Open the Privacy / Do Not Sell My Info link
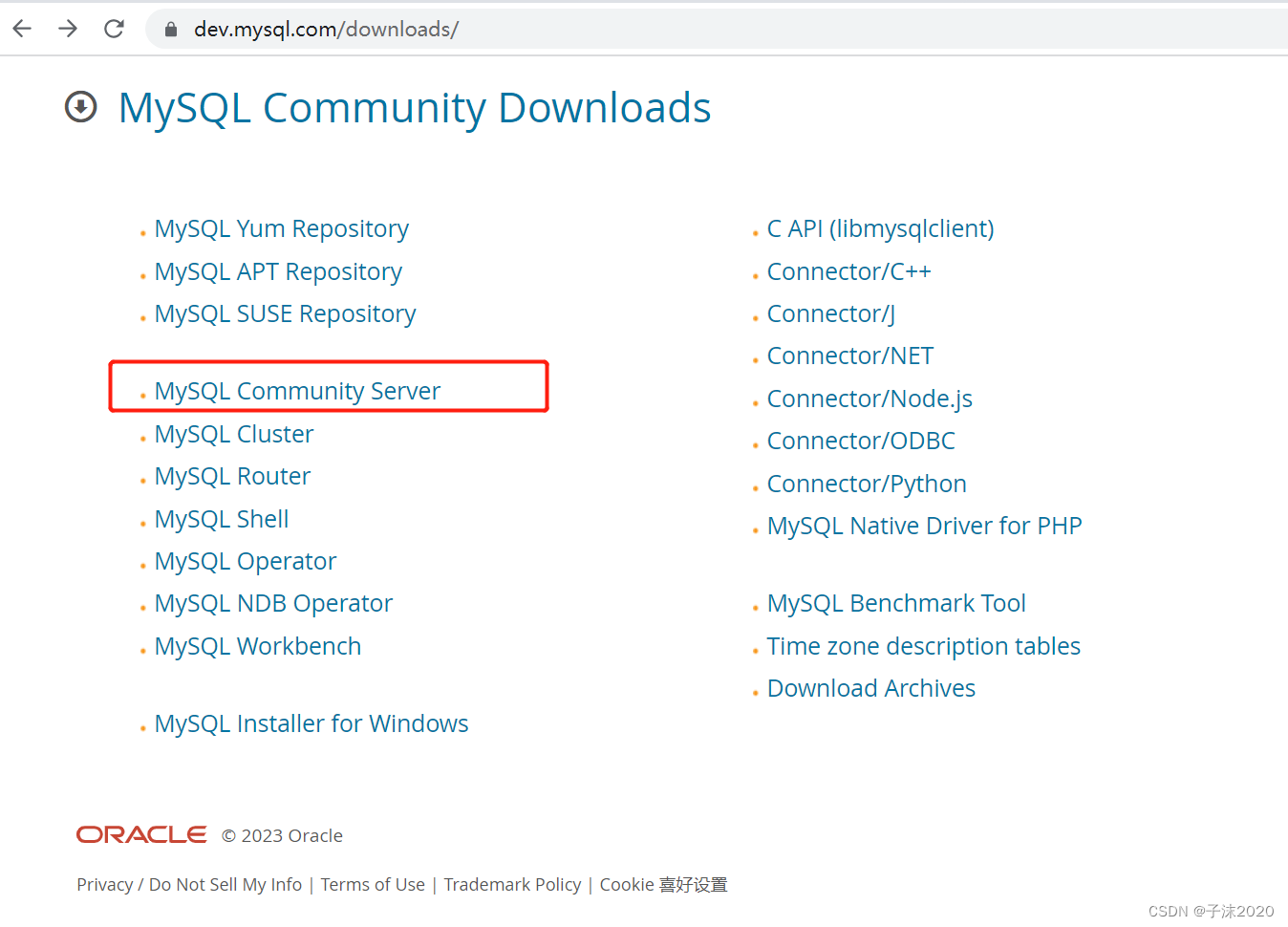The height and width of the screenshot is (927, 1288). point(189,885)
